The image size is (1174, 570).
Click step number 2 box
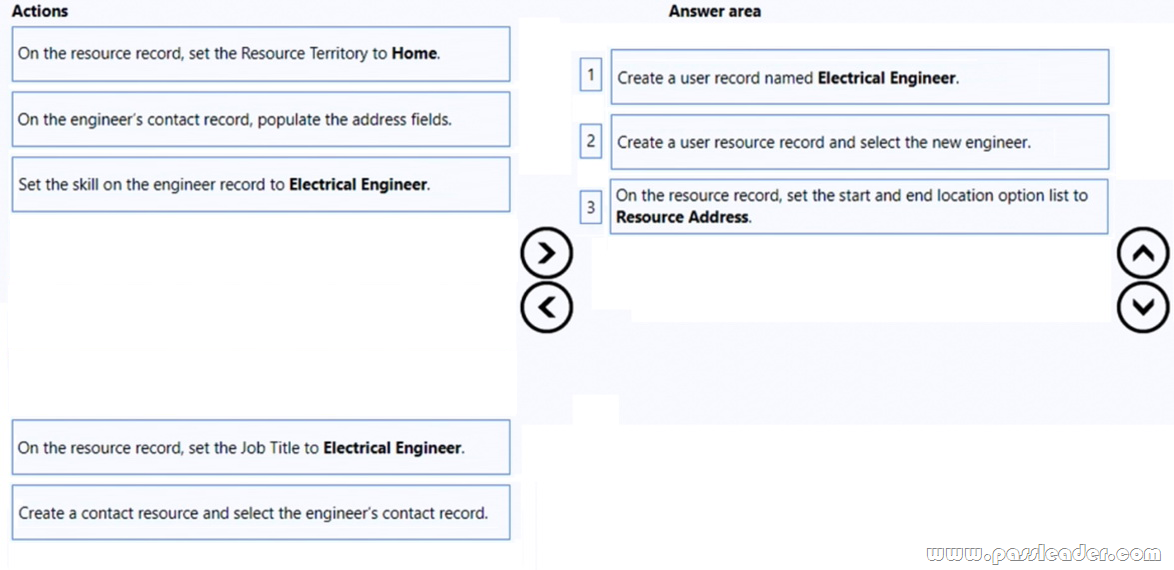(590, 141)
